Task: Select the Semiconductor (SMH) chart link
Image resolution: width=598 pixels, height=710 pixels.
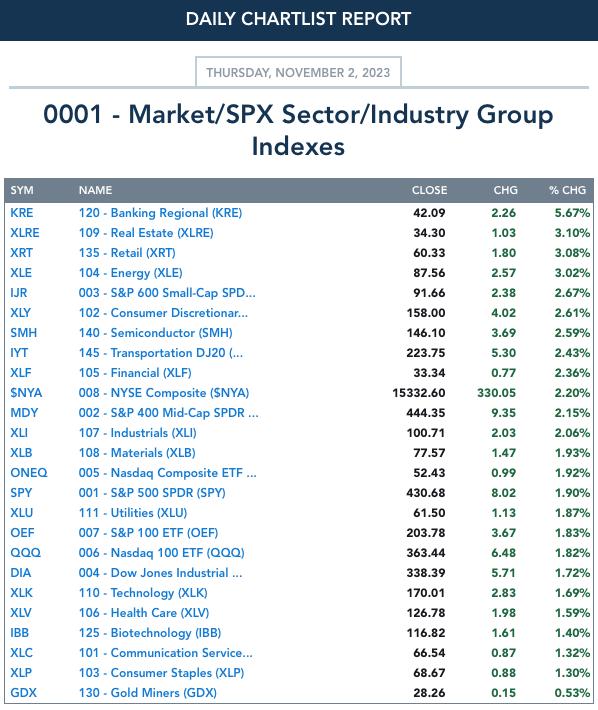Action: pos(155,333)
